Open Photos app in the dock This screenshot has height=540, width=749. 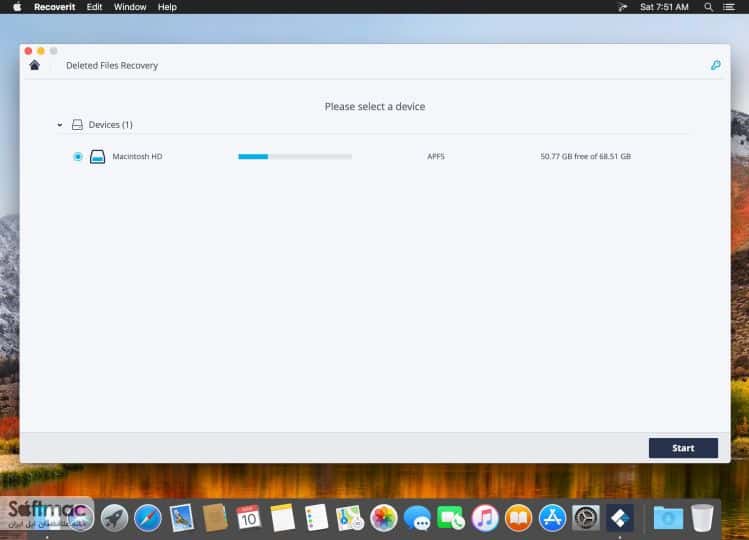pos(384,518)
